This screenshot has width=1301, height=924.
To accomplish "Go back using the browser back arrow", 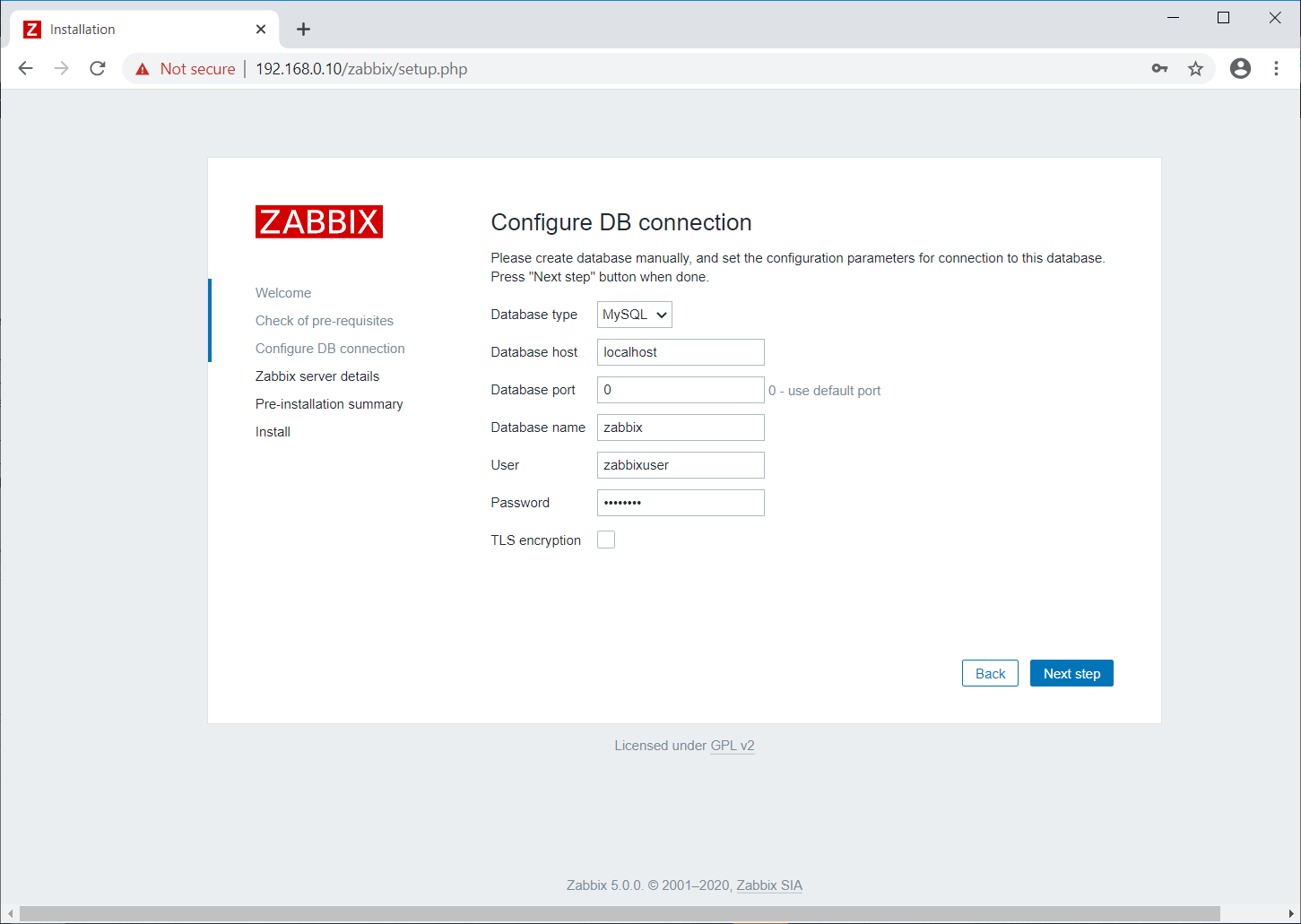I will [x=26, y=69].
